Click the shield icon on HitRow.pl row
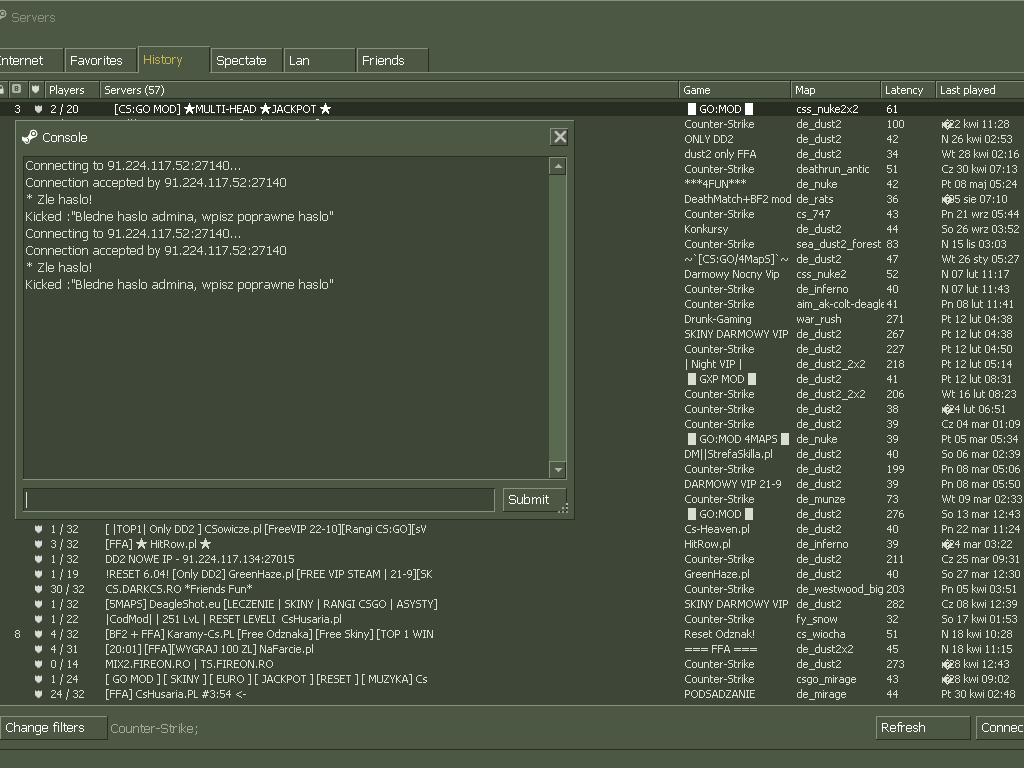 (38, 544)
